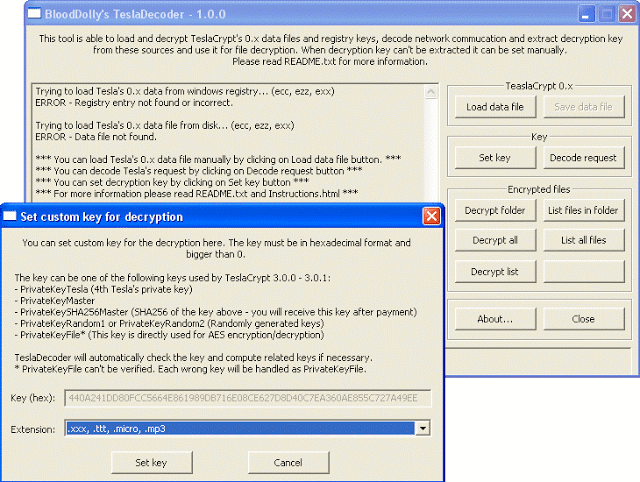The width and height of the screenshot is (640, 482).
Task: Click the 'PrivateKeyMaster' line in the dialog
Action: coord(55,301)
